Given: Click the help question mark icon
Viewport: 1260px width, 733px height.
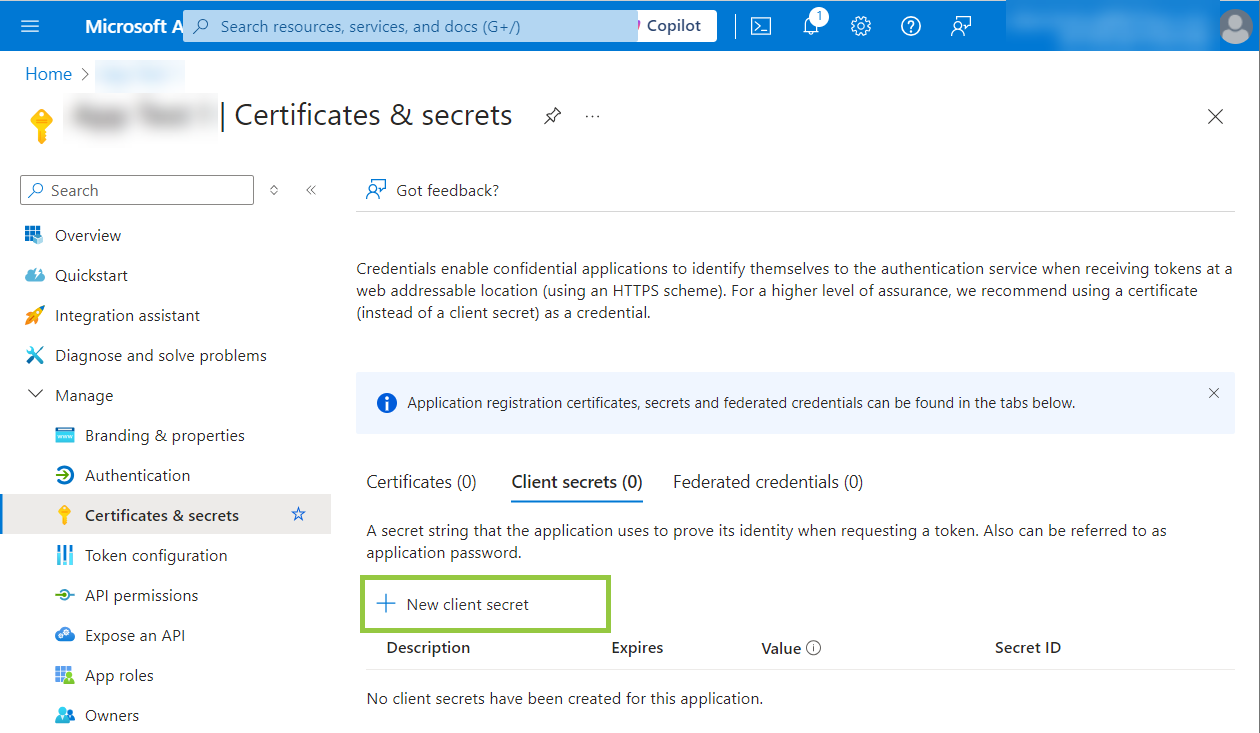Looking at the screenshot, I should click(x=911, y=26).
